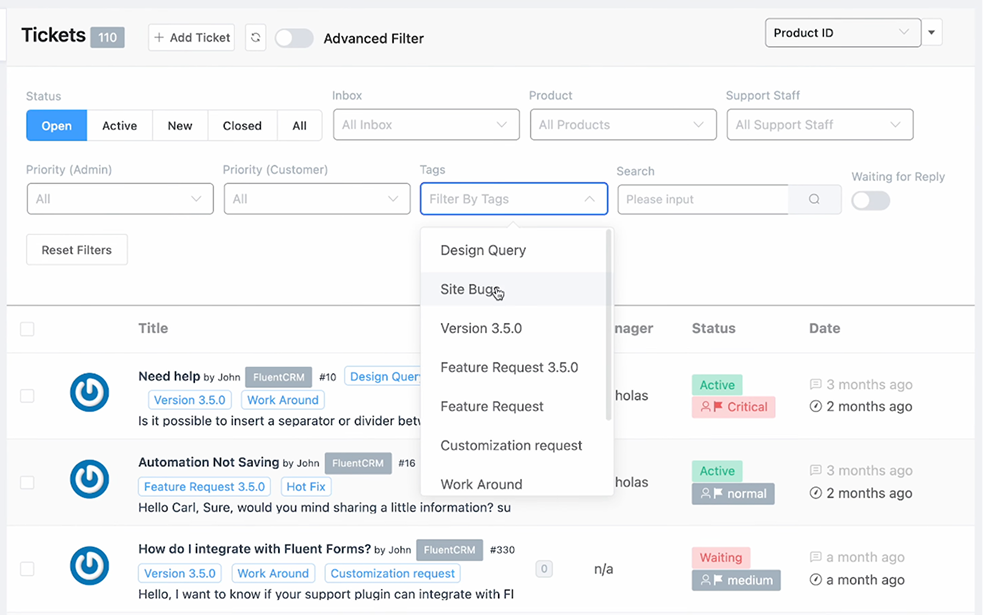Toggle the Waiting for Reply switch
983x615 pixels.
coord(870,200)
